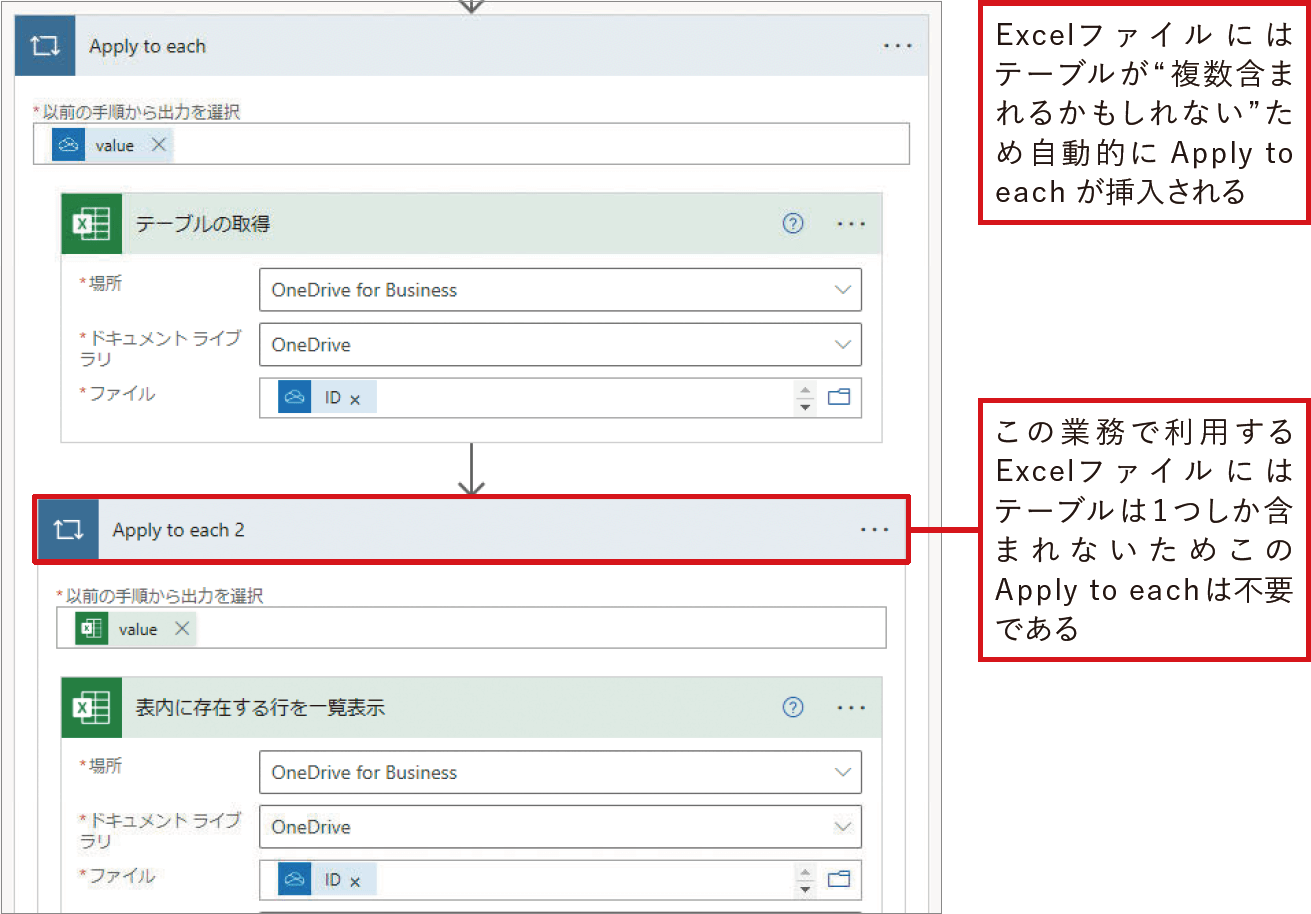Open the file picker in 表内に存在する行を一覧表示
The height and width of the screenshot is (914, 1311).
pos(839,880)
